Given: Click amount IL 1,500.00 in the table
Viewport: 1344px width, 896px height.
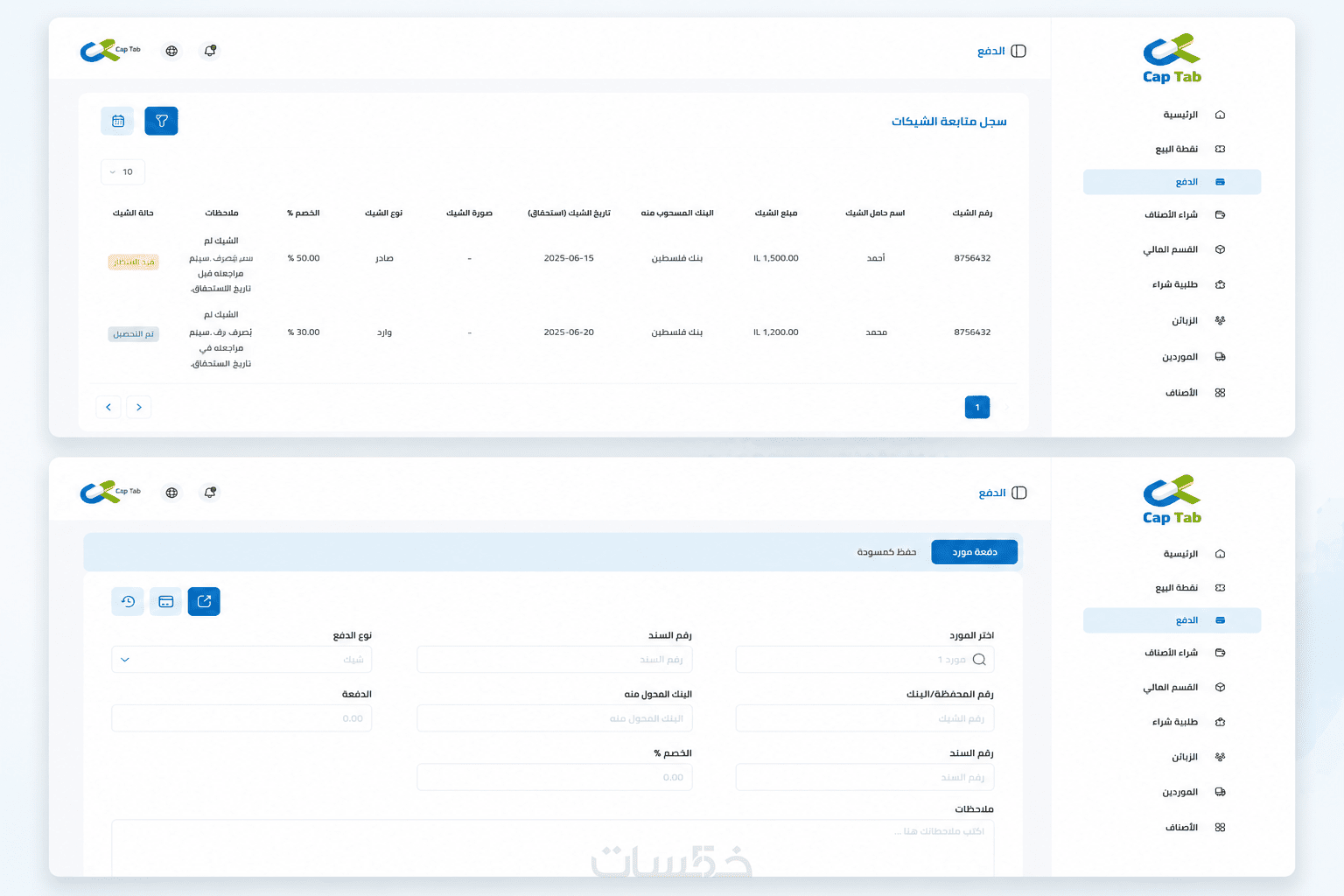Looking at the screenshot, I should (x=776, y=258).
